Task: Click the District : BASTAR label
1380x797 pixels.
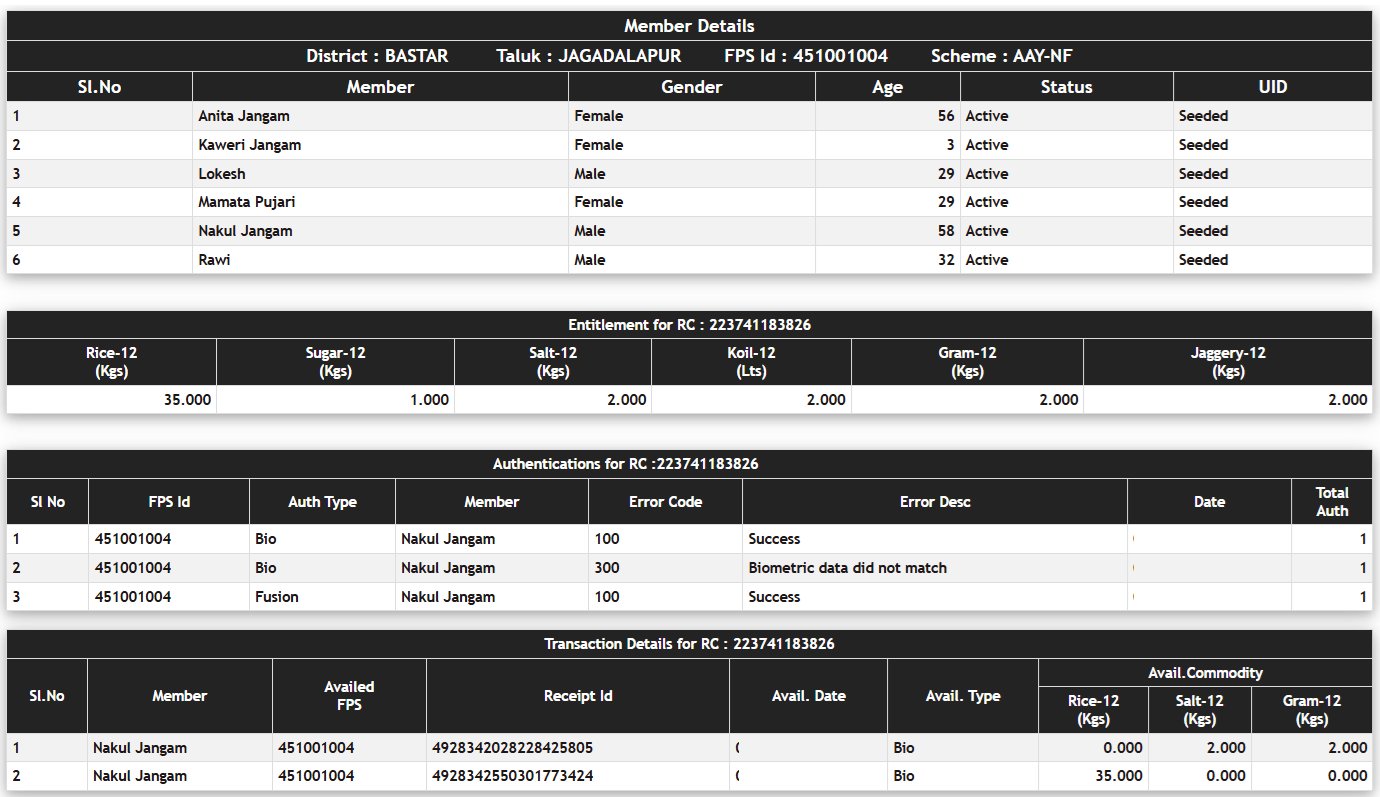Action: pos(377,56)
